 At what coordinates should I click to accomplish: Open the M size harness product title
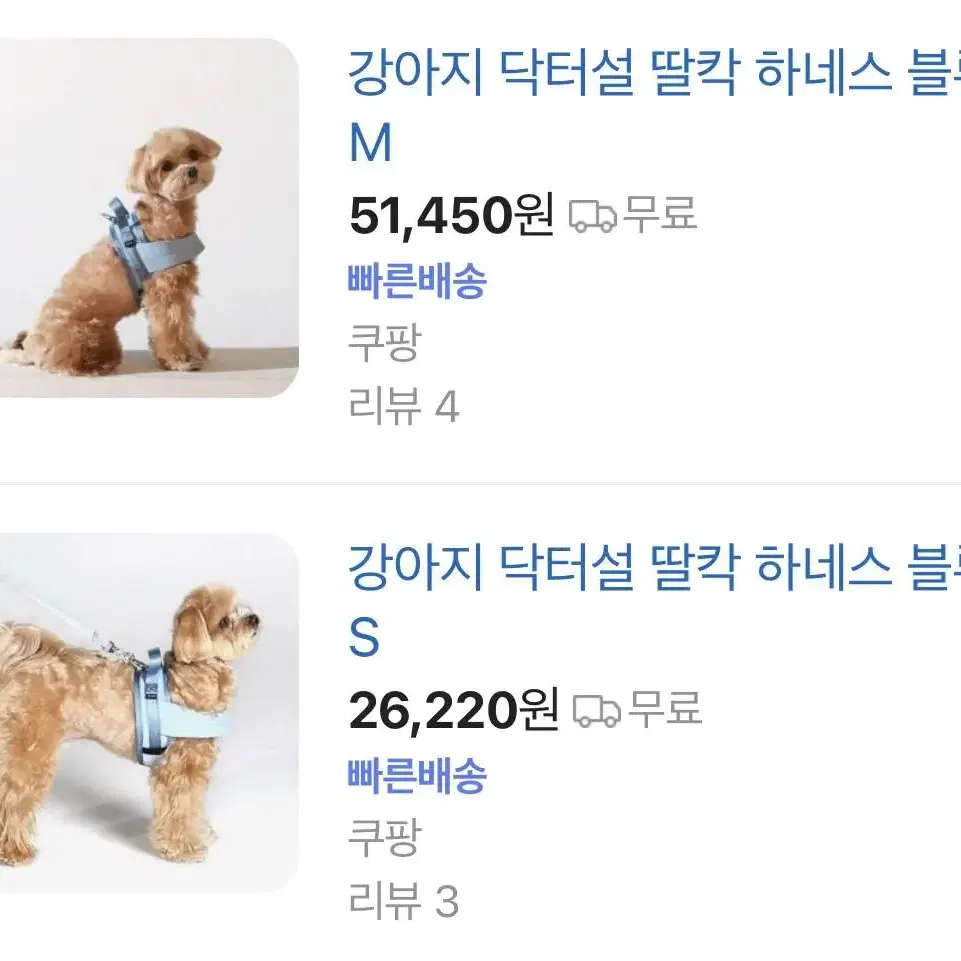coord(654,107)
